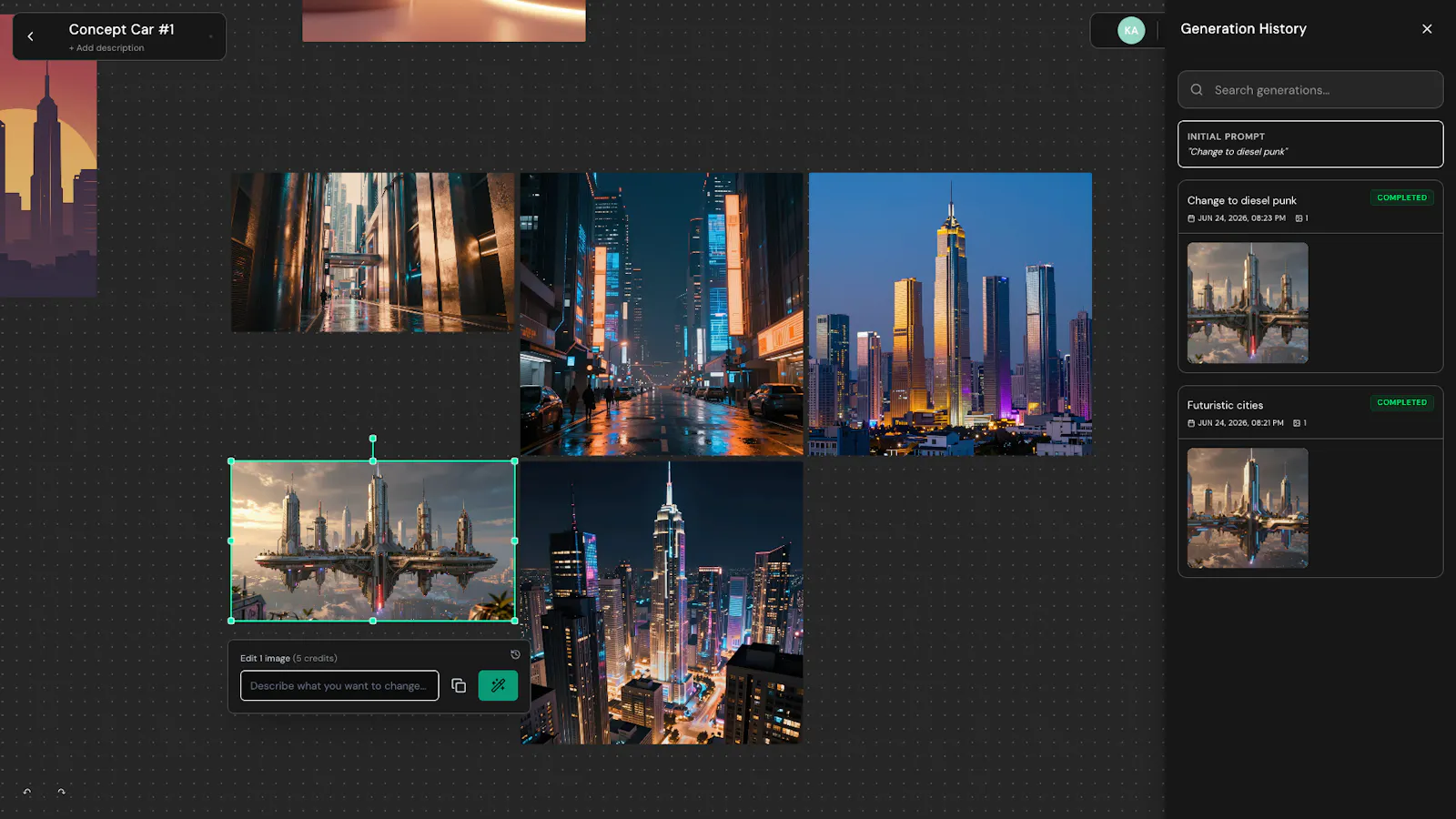1456x819 pixels.
Task: Go back using the arrow beside Concept Car #1
Action: tap(31, 36)
